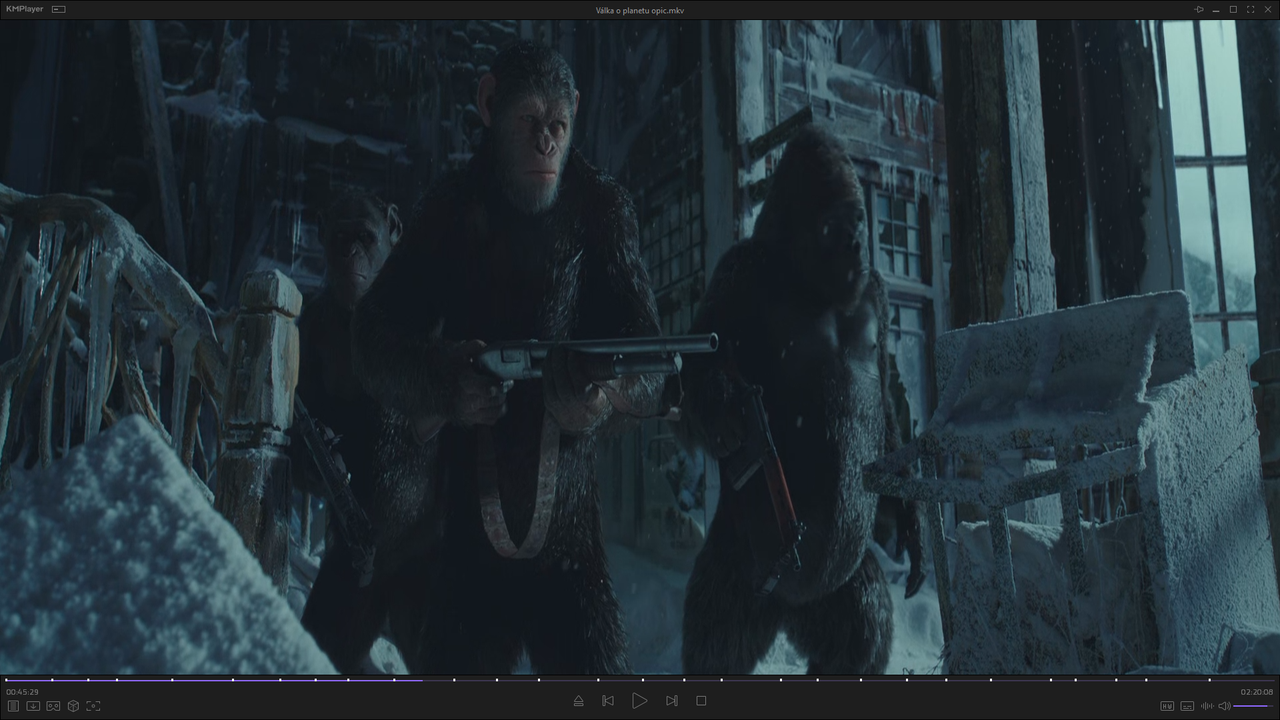The image size is (1280, 720).
Task: Toggle the 3D cube icon
Action: tap(73, 706)
